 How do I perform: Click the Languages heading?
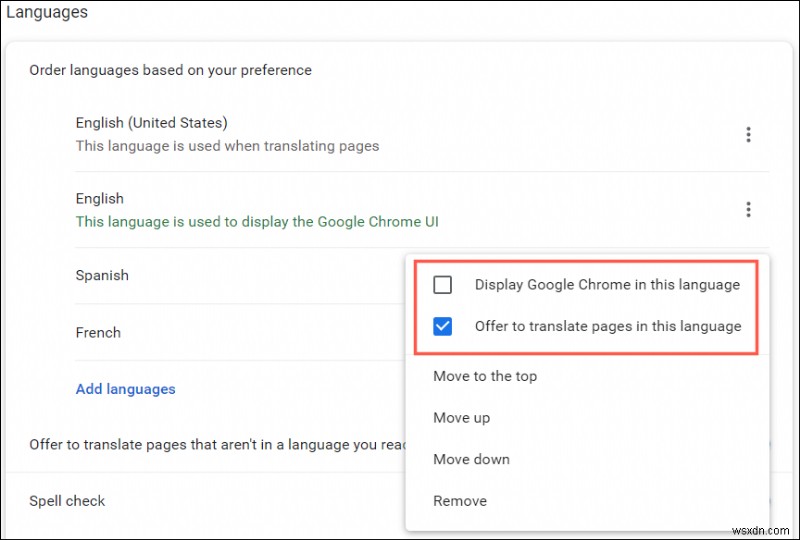pyautogui.click(x=47, y=12)
